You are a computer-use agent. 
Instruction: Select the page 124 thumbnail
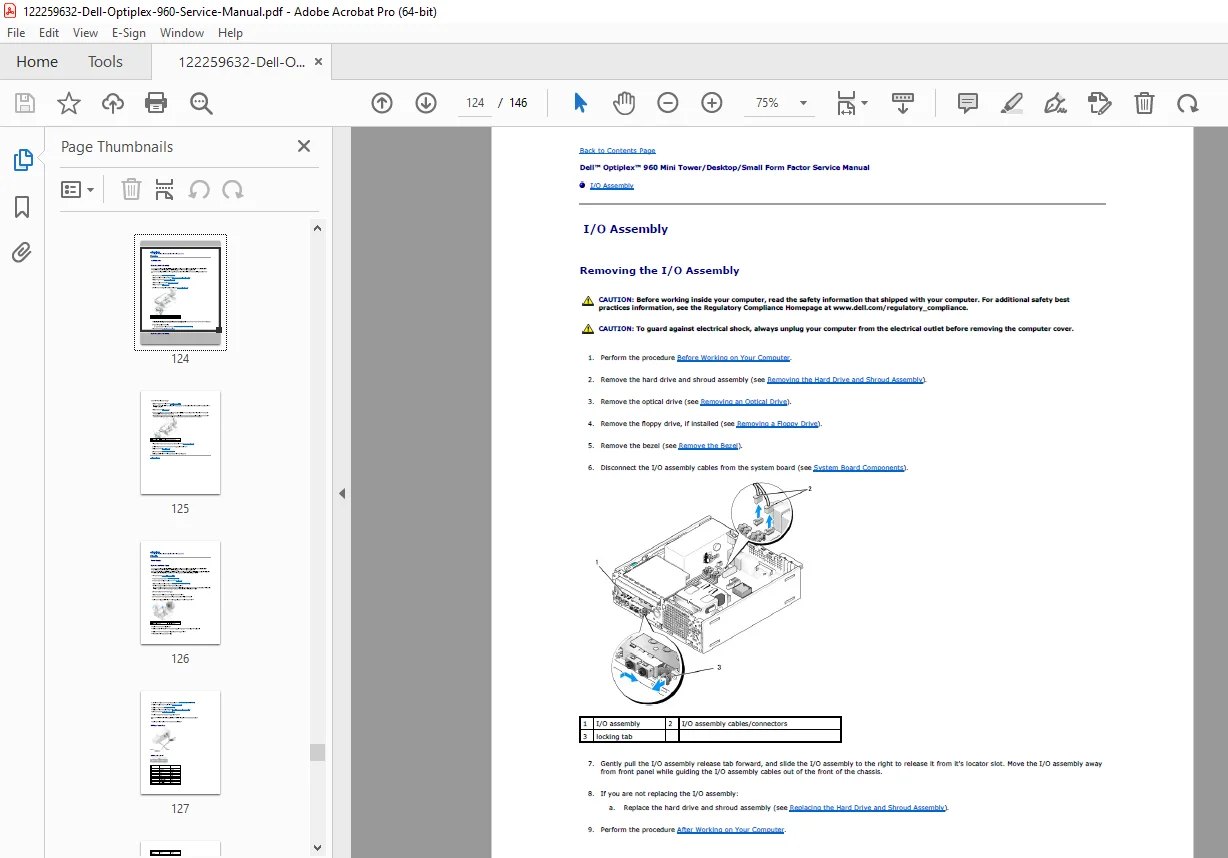[x=180, y=292]
